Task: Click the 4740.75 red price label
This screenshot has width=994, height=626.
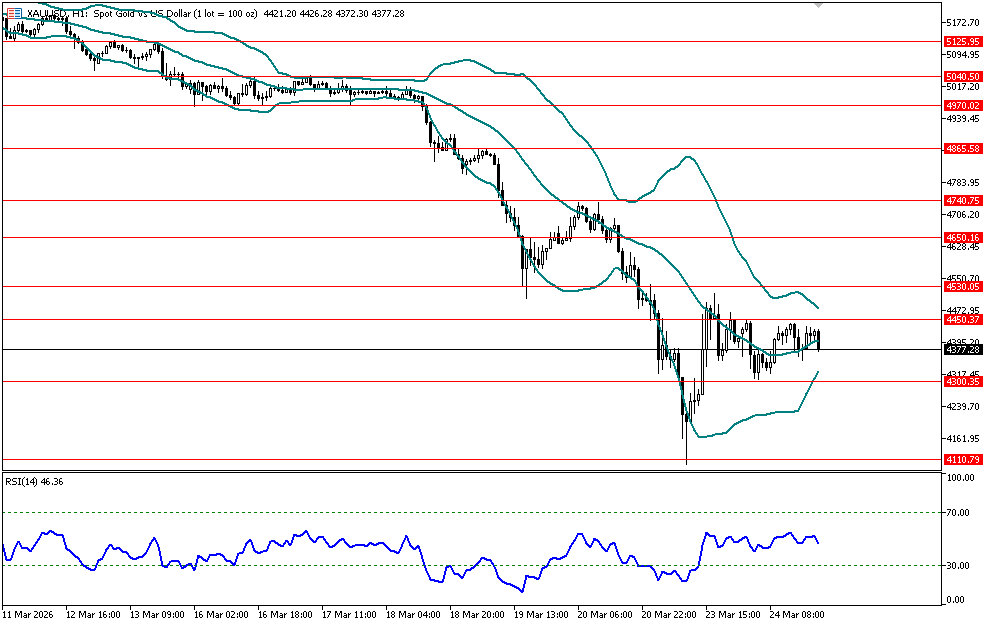Action: (961, 201)
